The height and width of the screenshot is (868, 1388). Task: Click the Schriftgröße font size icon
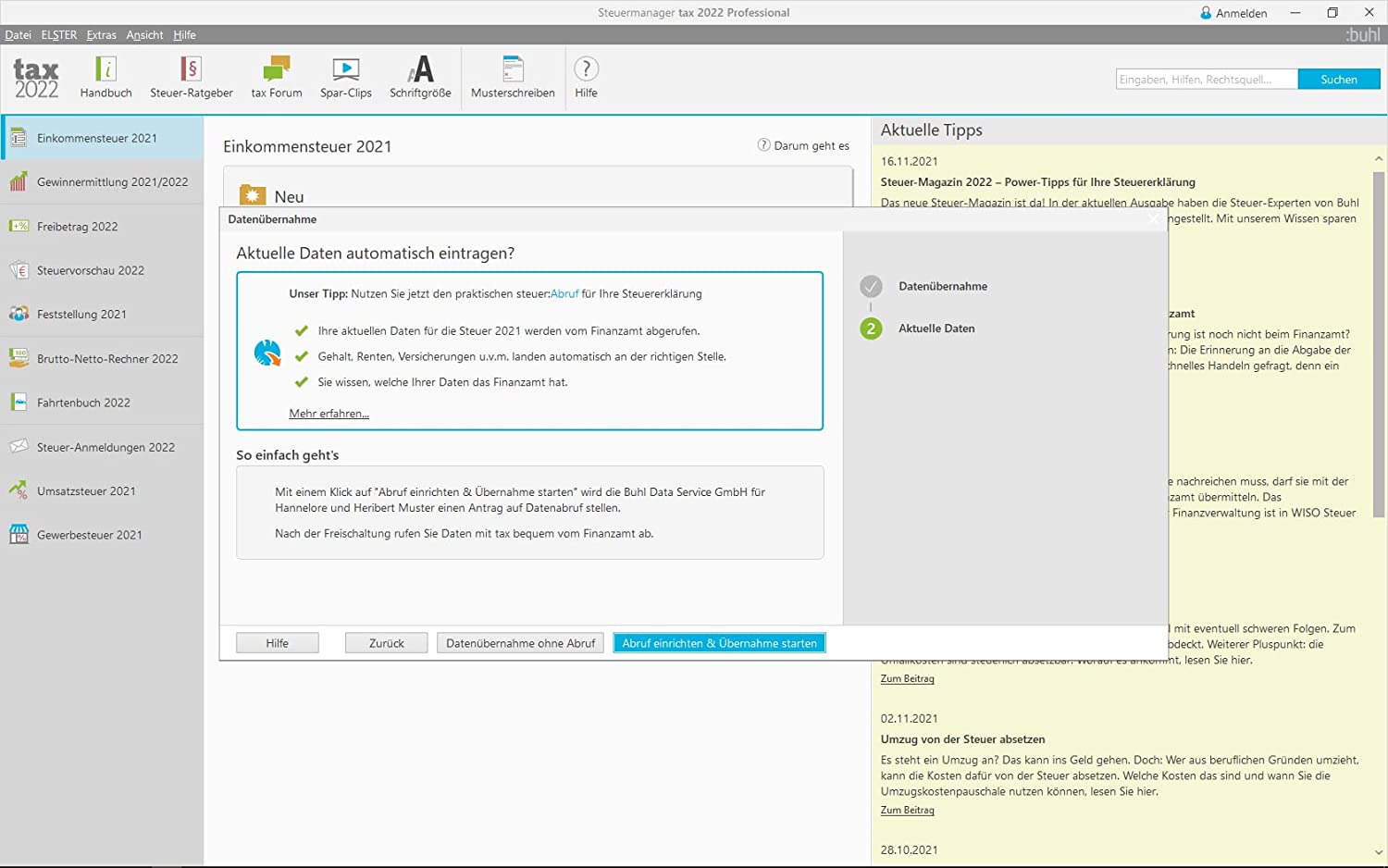click(x=420, y=69)
